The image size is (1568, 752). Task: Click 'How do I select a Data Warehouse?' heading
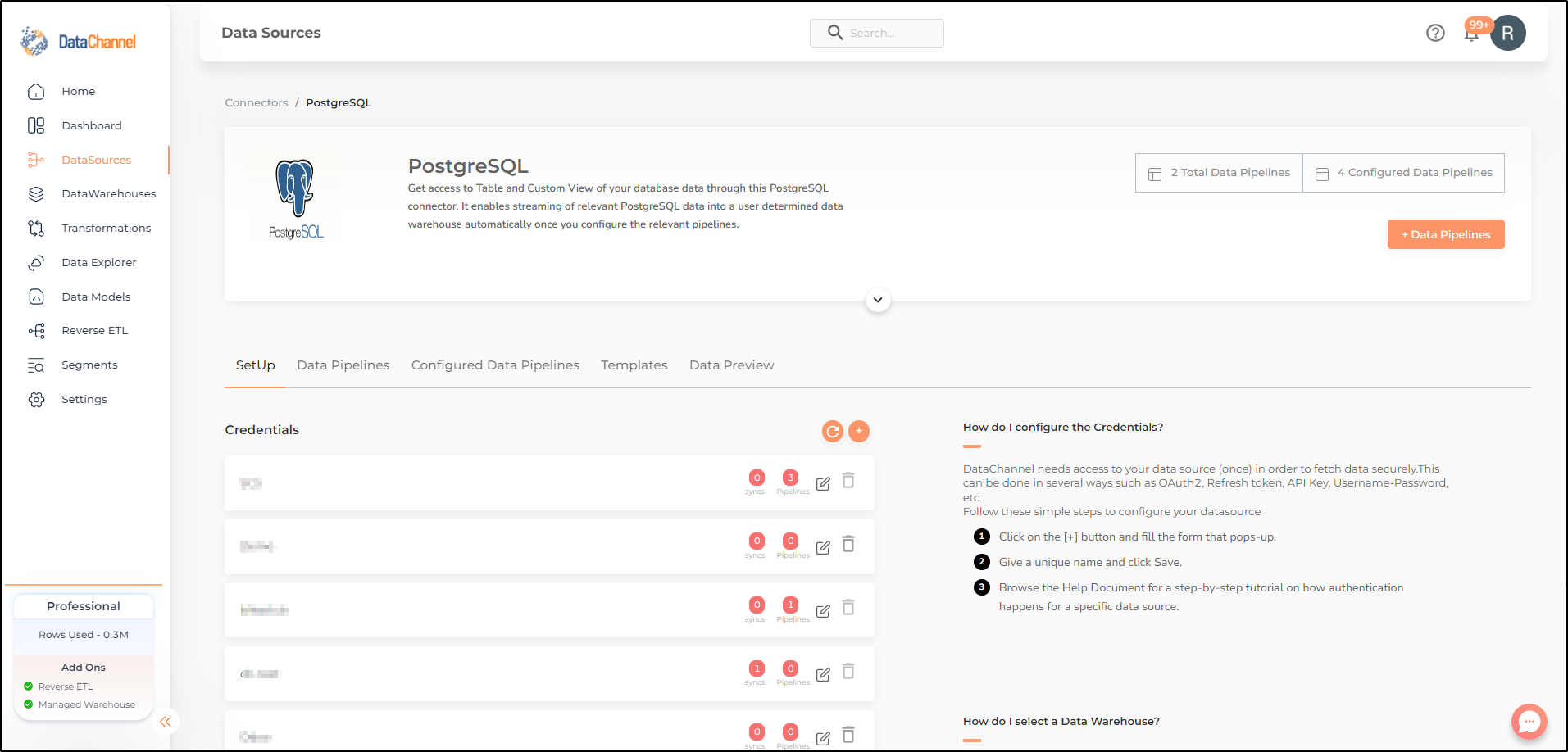coord(1061,722)
